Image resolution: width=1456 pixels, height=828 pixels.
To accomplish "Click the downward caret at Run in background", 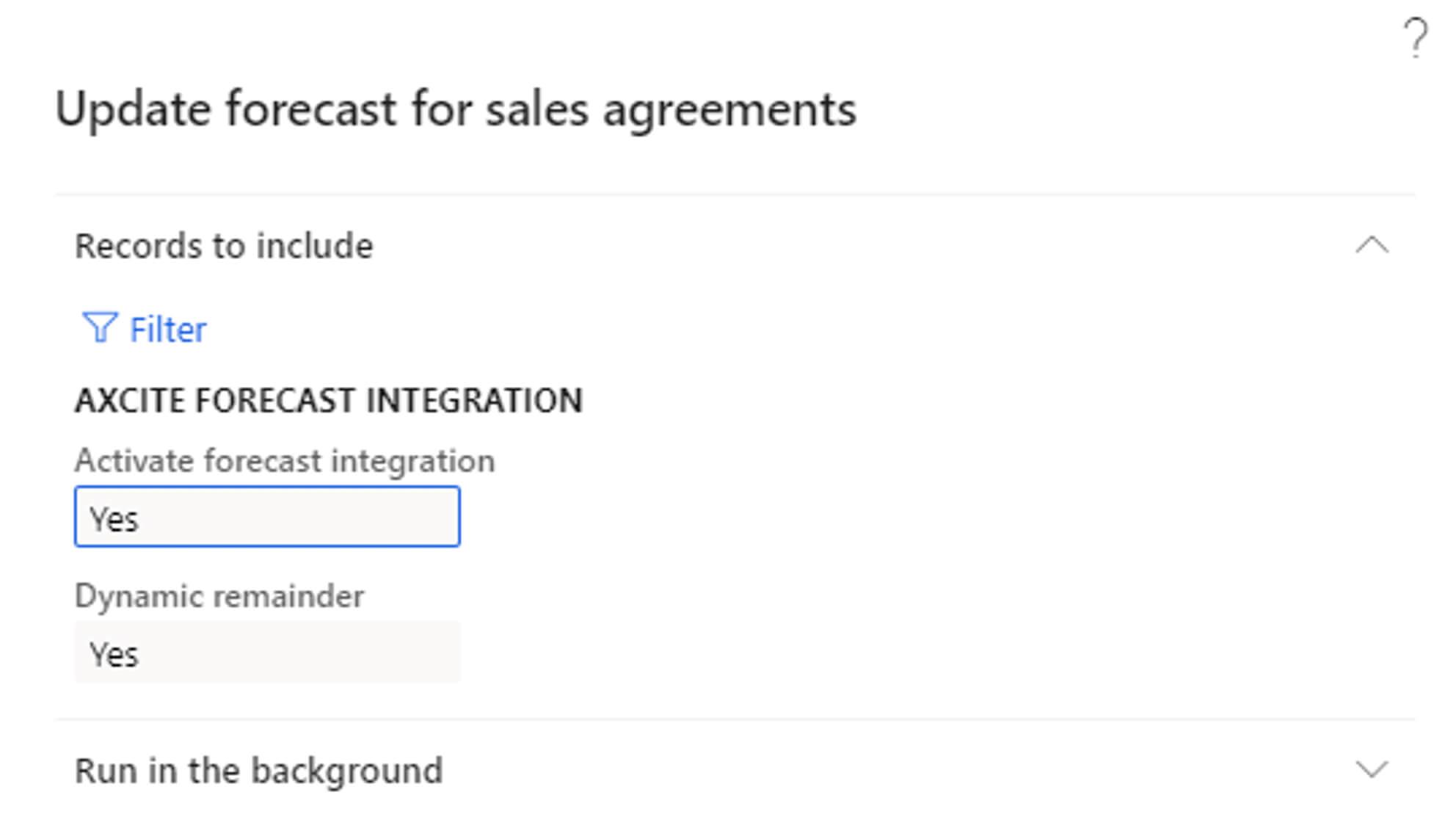I will pos(1371,769).
